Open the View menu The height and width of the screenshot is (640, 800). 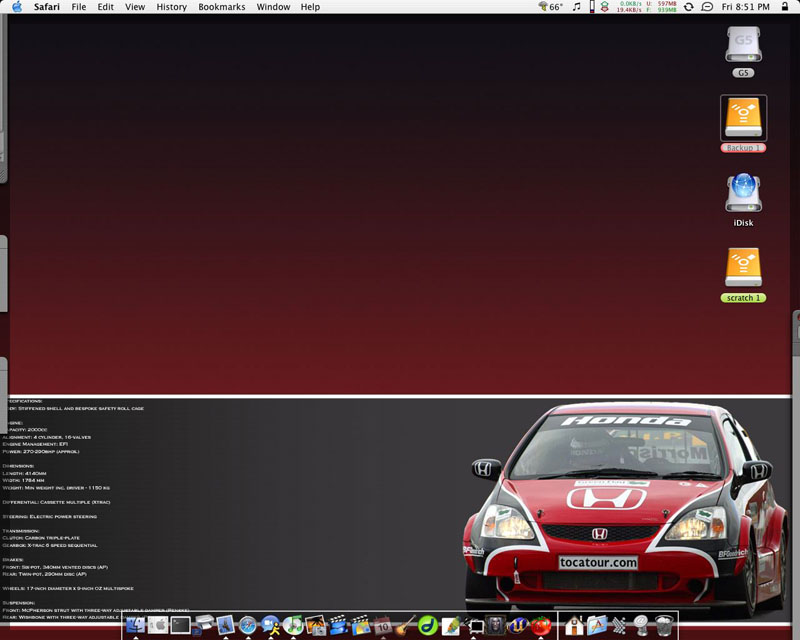tap(135, 7)
